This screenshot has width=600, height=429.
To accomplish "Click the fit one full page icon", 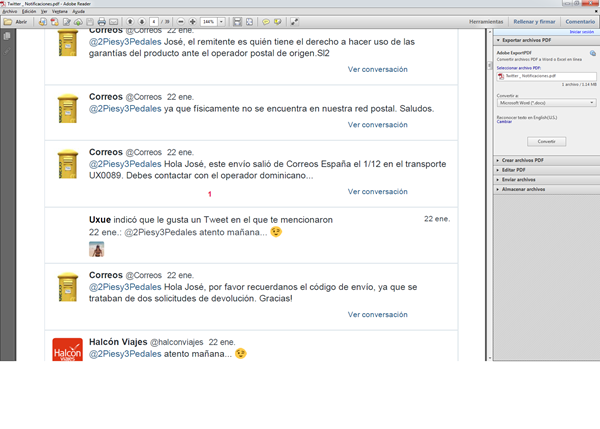I will pos(249,22).
